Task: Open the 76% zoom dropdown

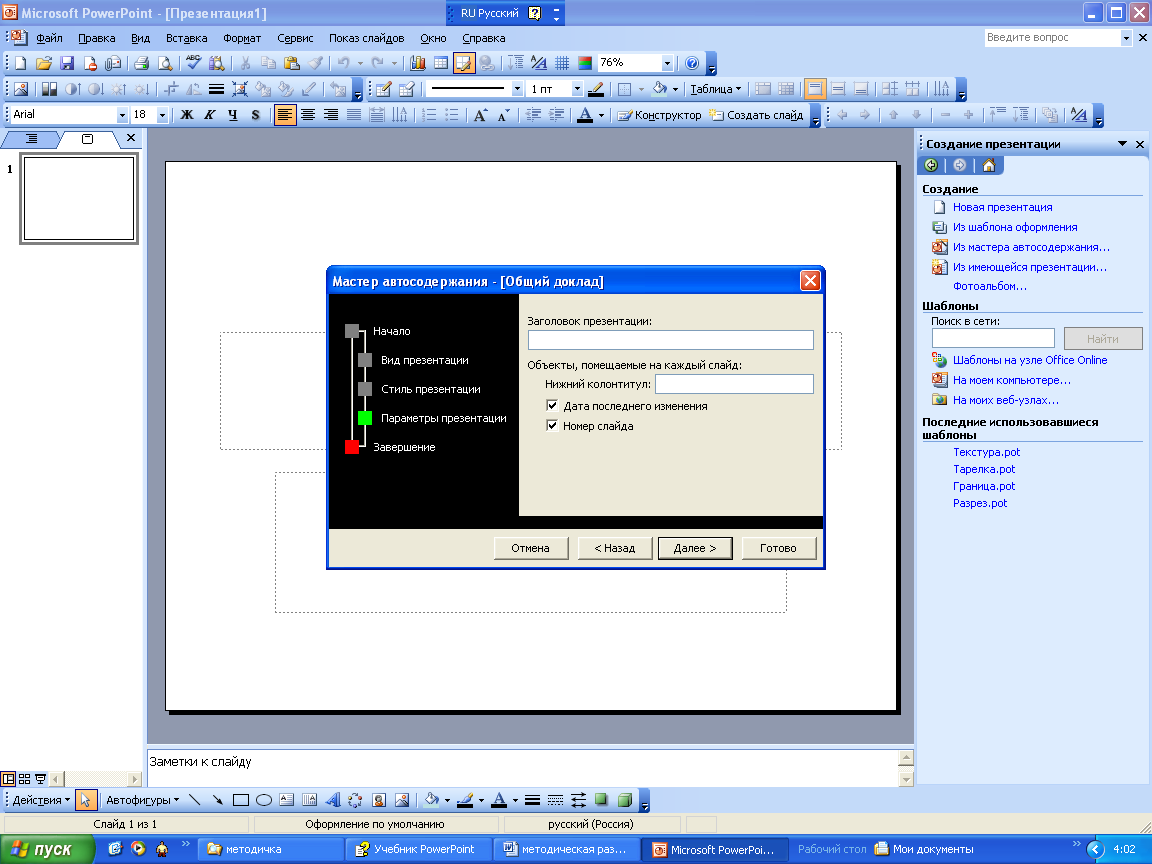Action: point(667,63)
